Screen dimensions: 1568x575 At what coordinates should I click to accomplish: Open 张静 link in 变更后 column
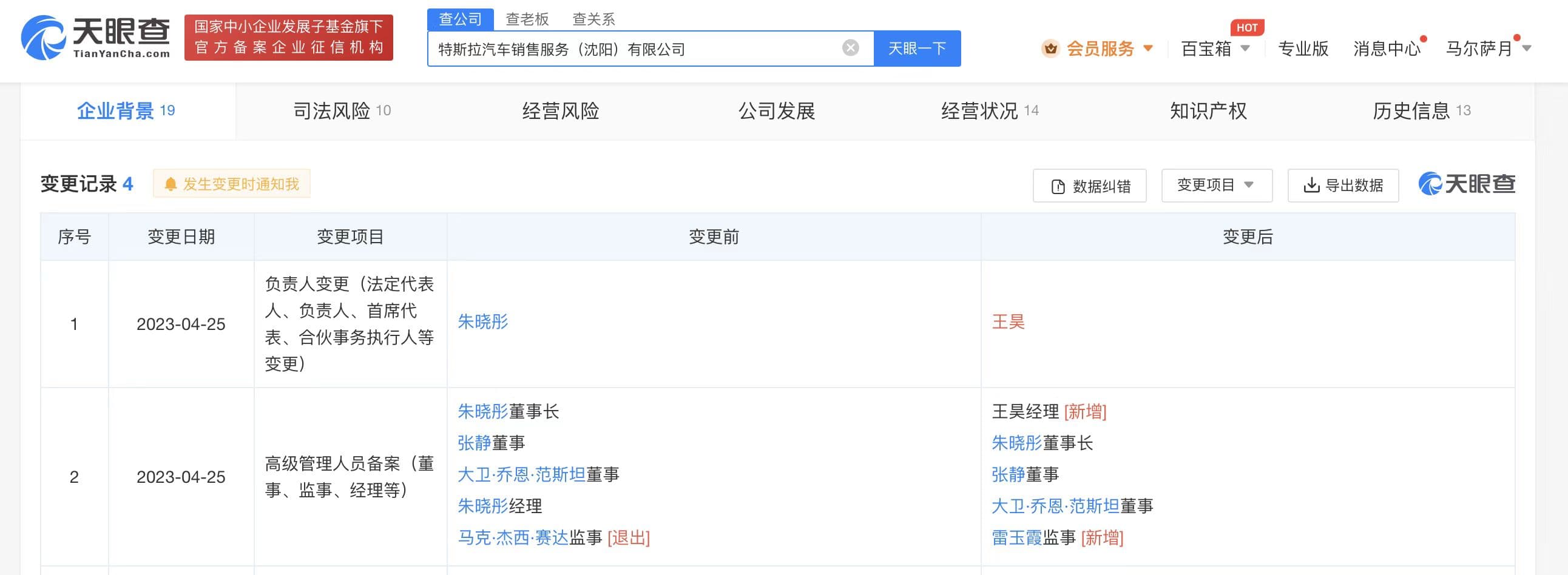click(1009, 474)
